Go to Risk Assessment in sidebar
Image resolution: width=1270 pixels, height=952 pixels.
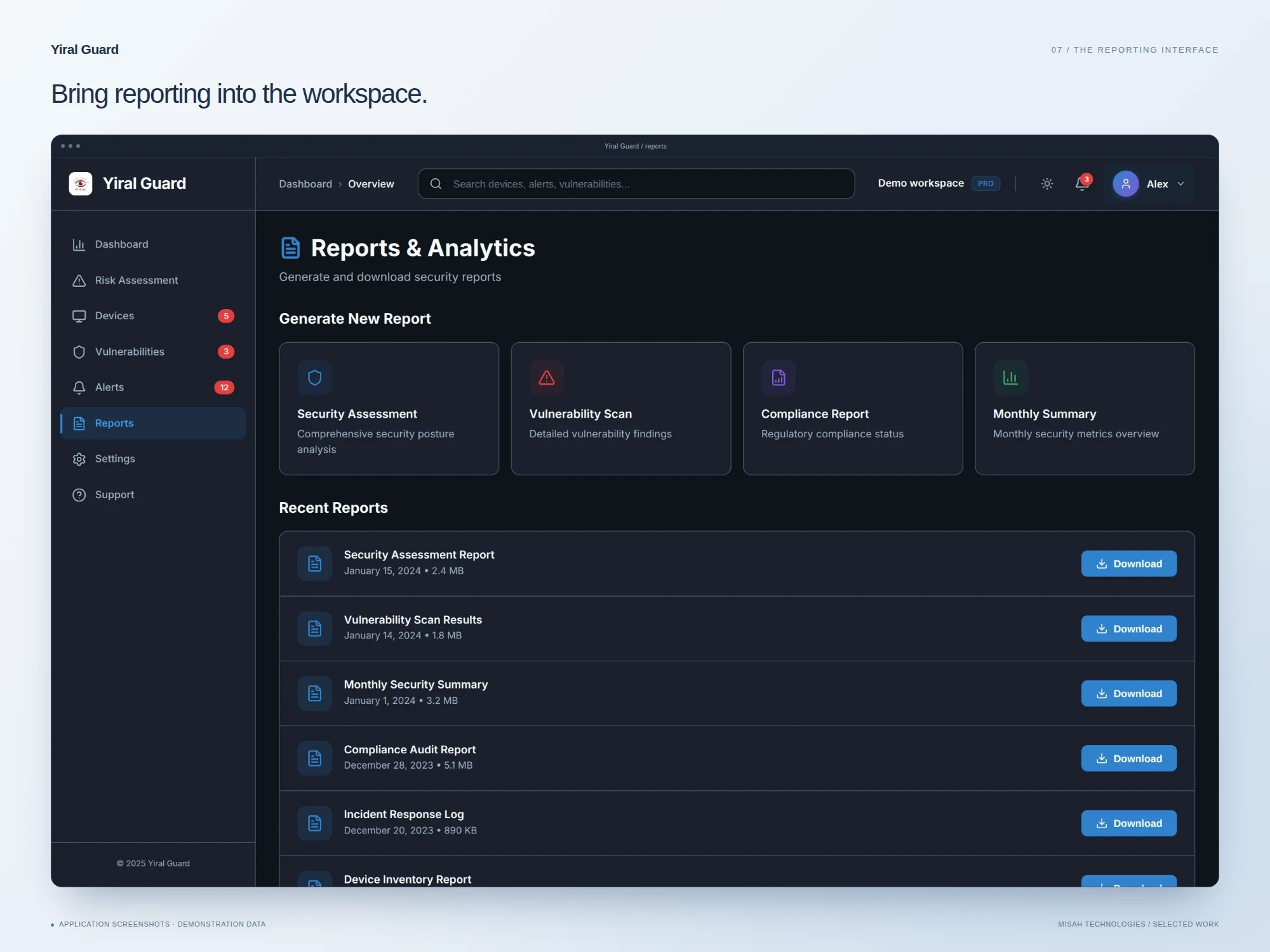[153, 281]
